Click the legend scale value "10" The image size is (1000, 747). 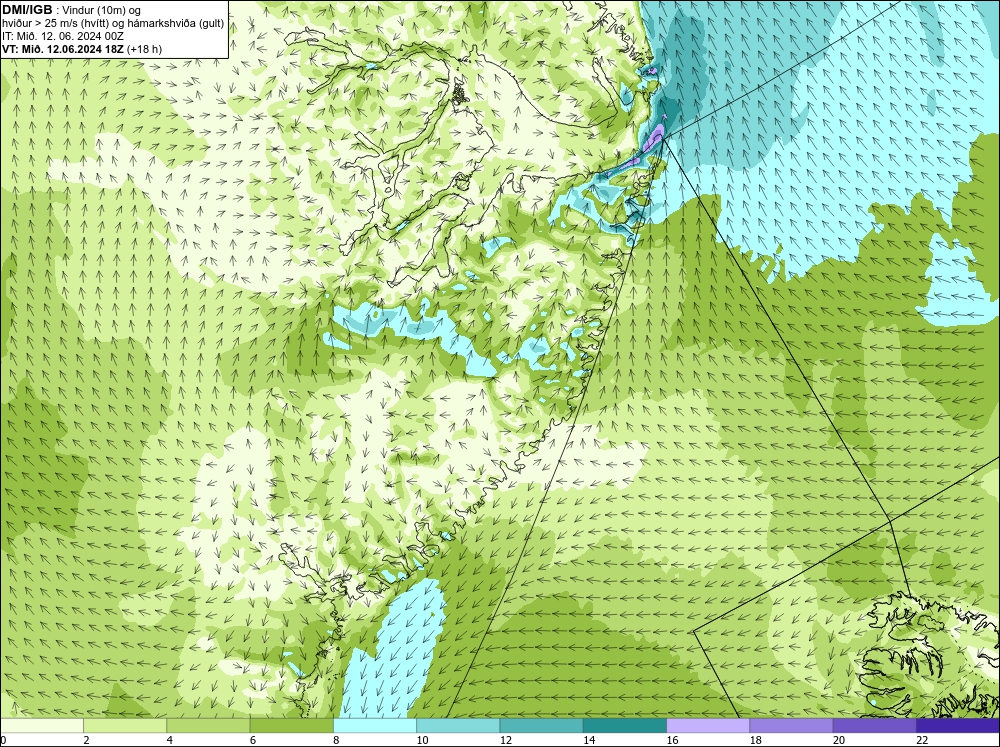422,740
